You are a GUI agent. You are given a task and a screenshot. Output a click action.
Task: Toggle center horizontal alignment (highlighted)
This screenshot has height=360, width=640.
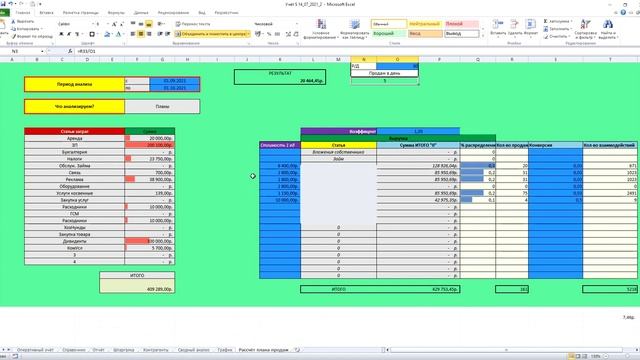[x=141, y=34]
